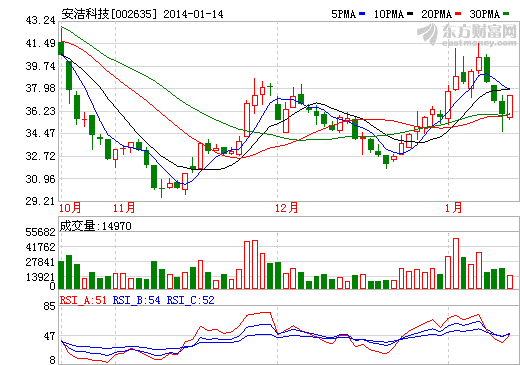This screenshot has width=520, height=365.
Task: Select the 10月 month marker
Action: [x=70, y=208]
